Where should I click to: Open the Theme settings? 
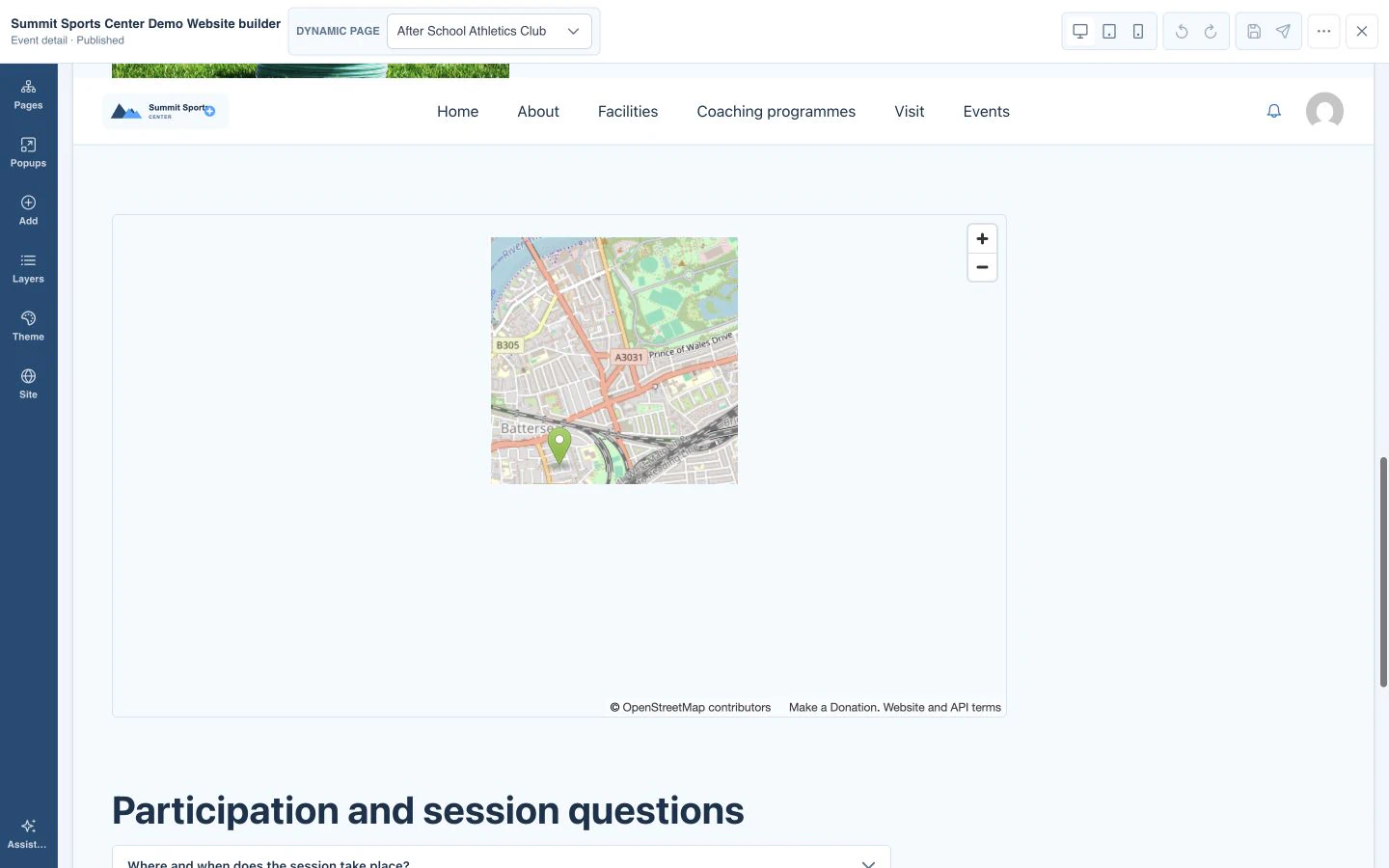[x=28, y=326]
